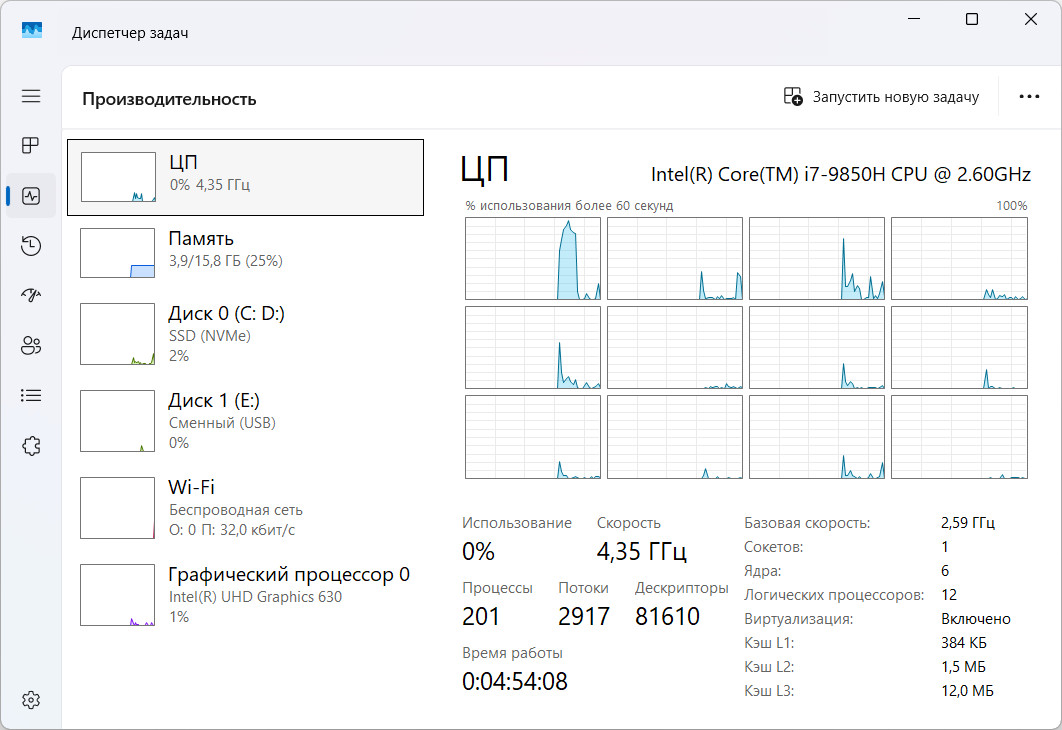
Task: Open Settings gear icon at bottom
Action: pyautogui.click(x=31, y=700)
